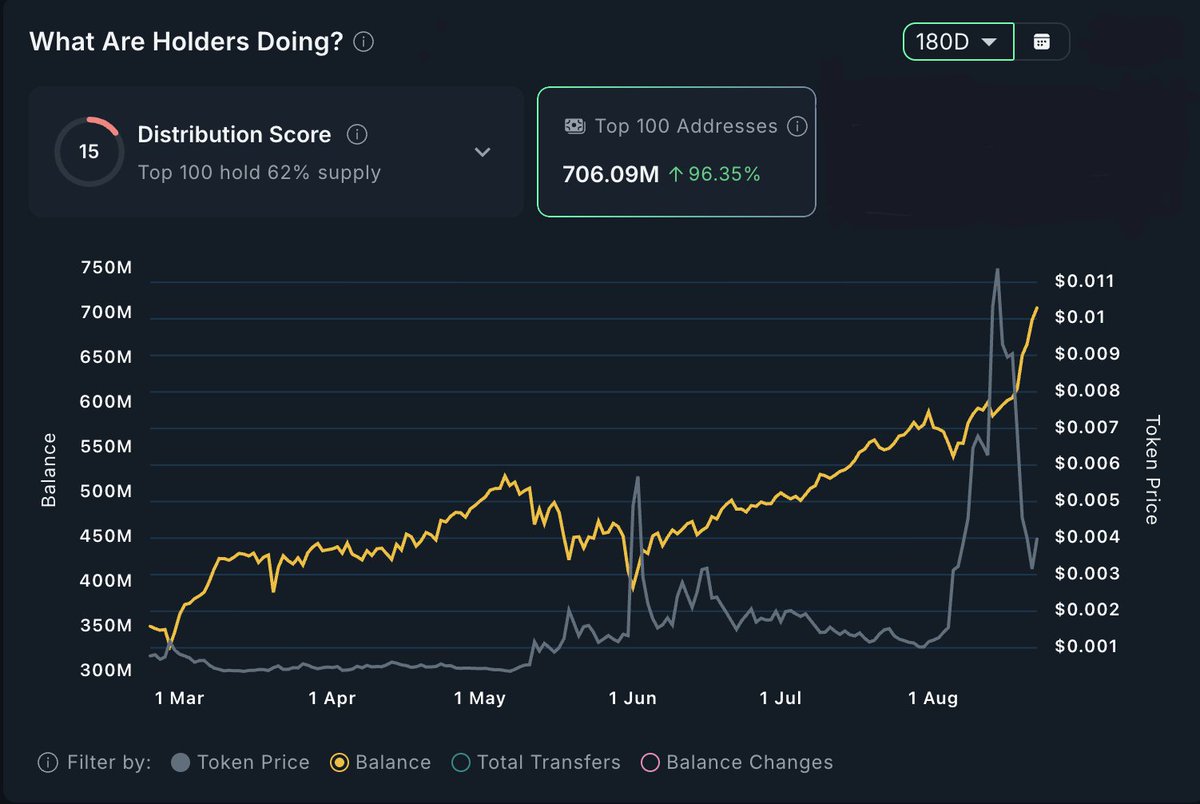Viewport: 1200px width, 804px height.
Task: Click the Token Price axis title
Action: click(1151, 470)
